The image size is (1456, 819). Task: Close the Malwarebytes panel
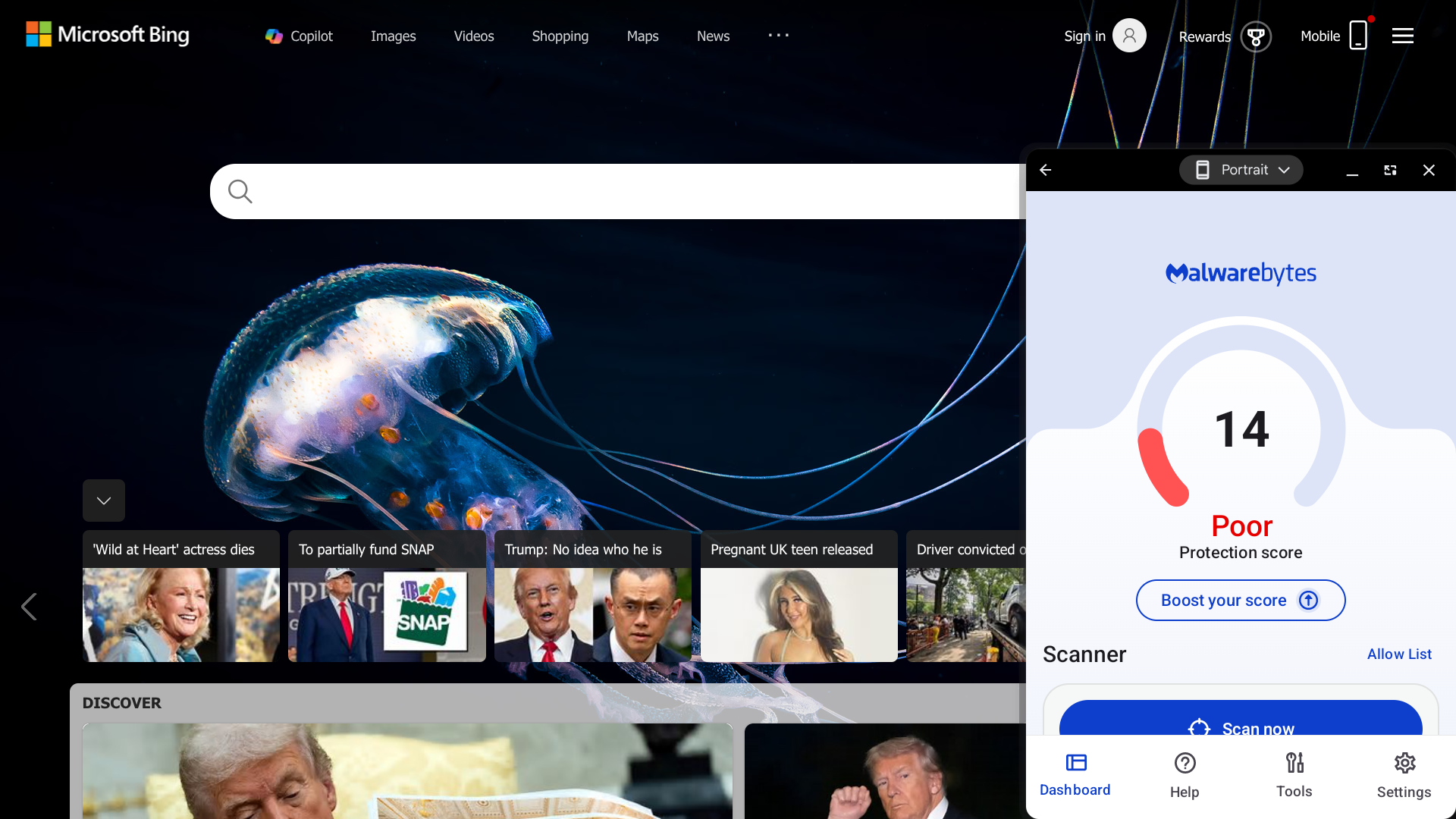[x=1429, y=171]
